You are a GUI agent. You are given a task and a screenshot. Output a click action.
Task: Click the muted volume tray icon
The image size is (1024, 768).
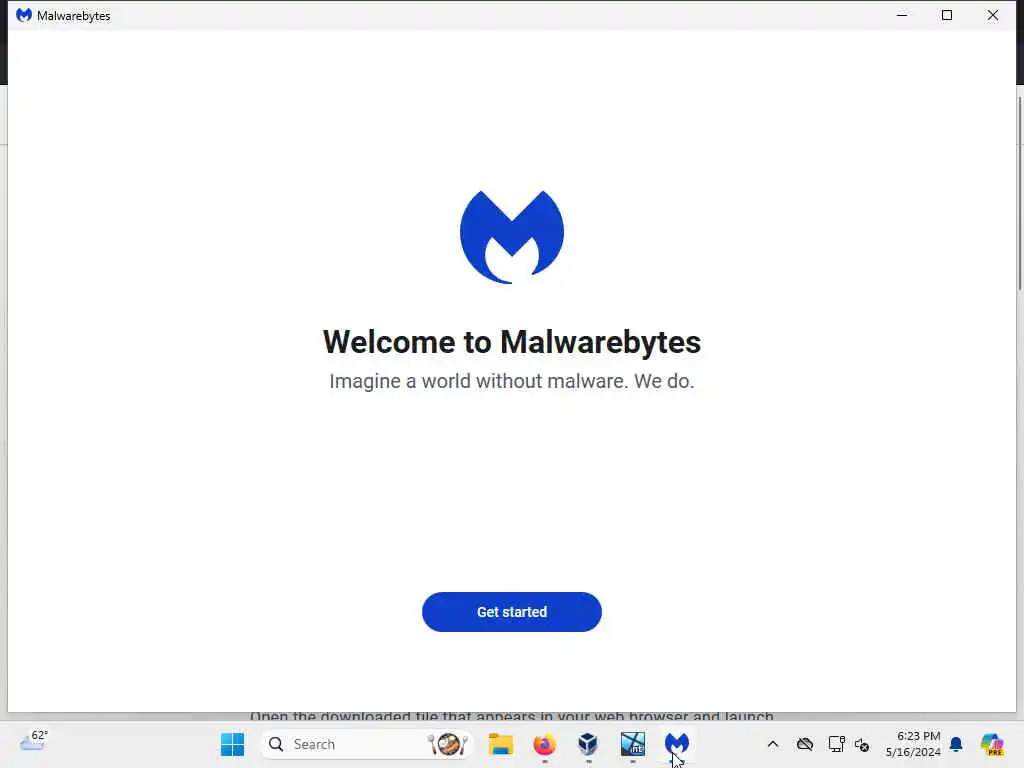(x=862, y=744)
